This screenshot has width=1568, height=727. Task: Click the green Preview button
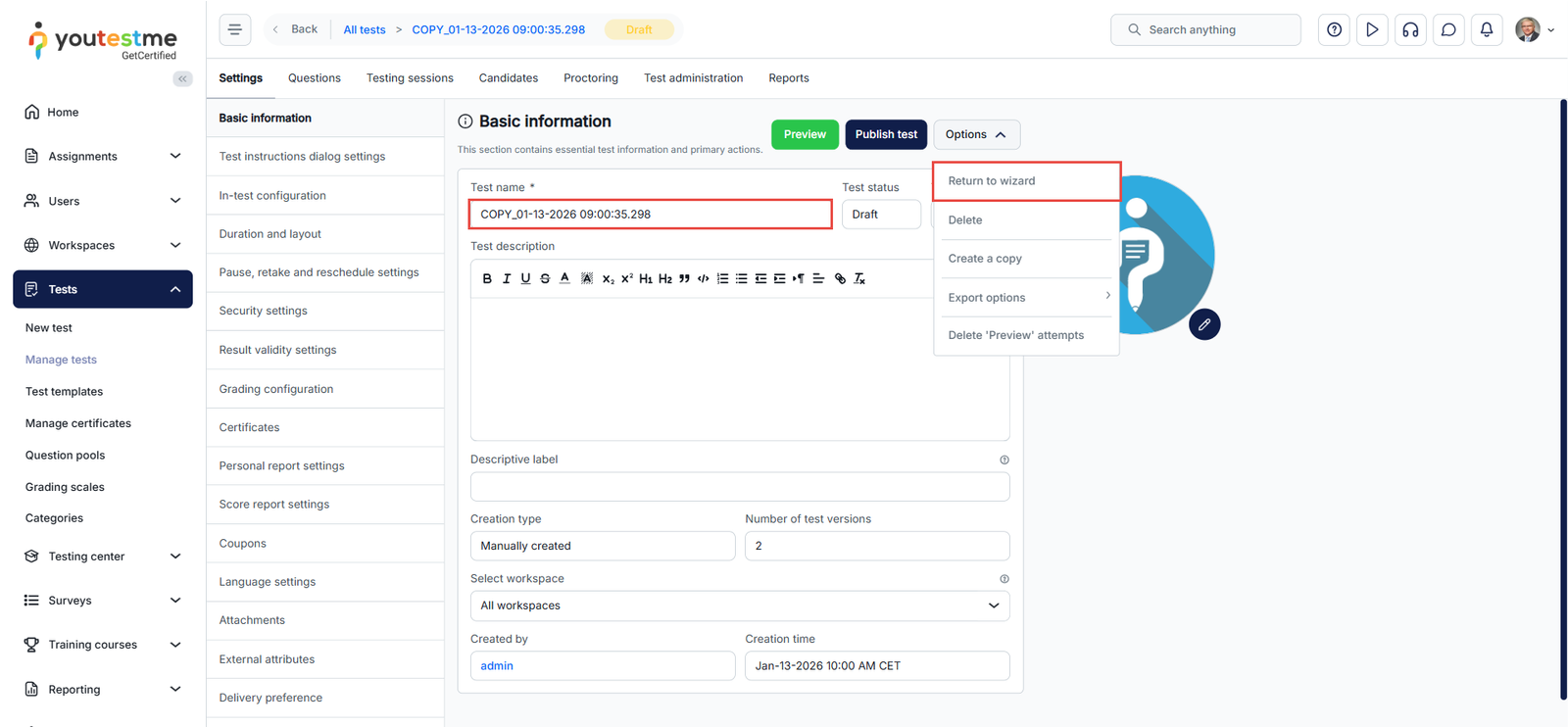(x=805, y=134)
